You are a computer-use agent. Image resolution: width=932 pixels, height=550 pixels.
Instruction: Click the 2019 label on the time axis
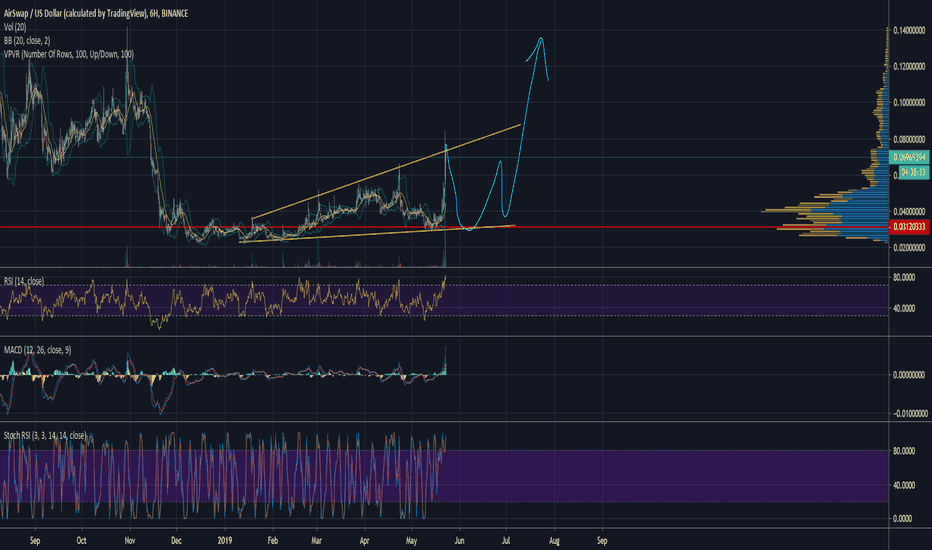click(x=225, y=540)
